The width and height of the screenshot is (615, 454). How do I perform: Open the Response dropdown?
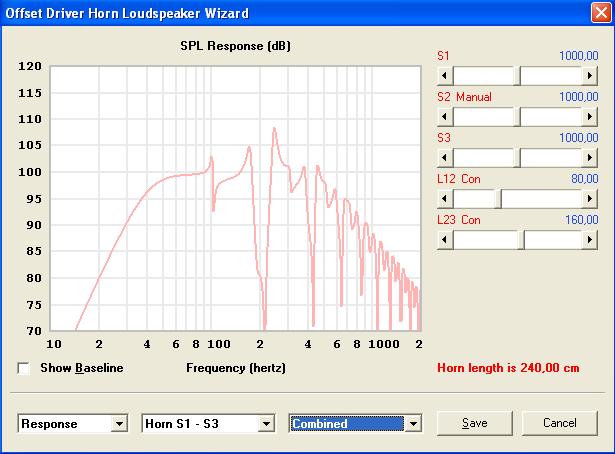click(x=119, y=424)
